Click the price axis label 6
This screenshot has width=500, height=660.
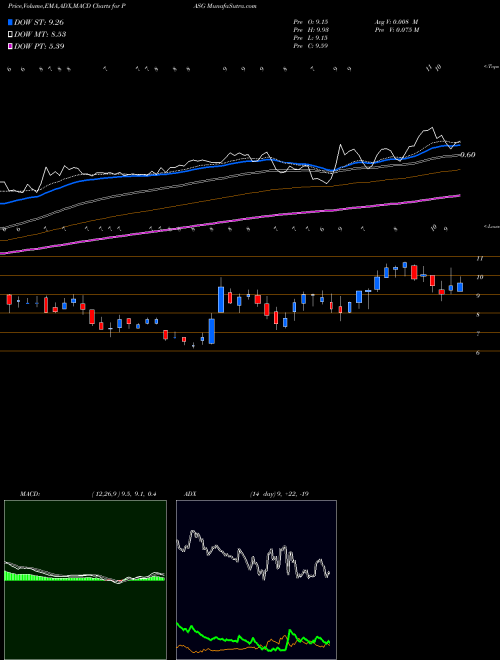(478, 353)
